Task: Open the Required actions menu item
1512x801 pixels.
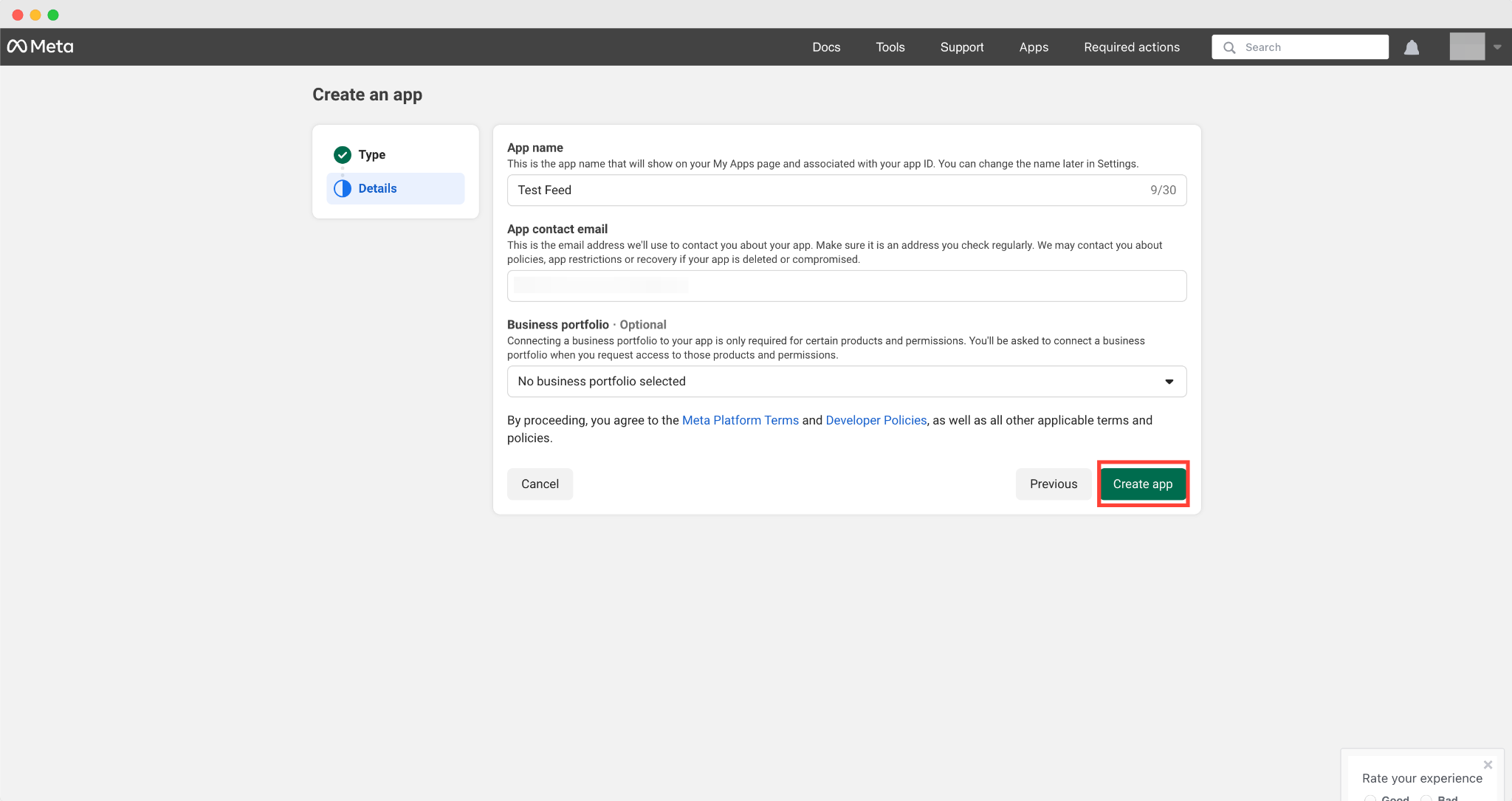Action: pyautogui.click(x=1131, y=47)
